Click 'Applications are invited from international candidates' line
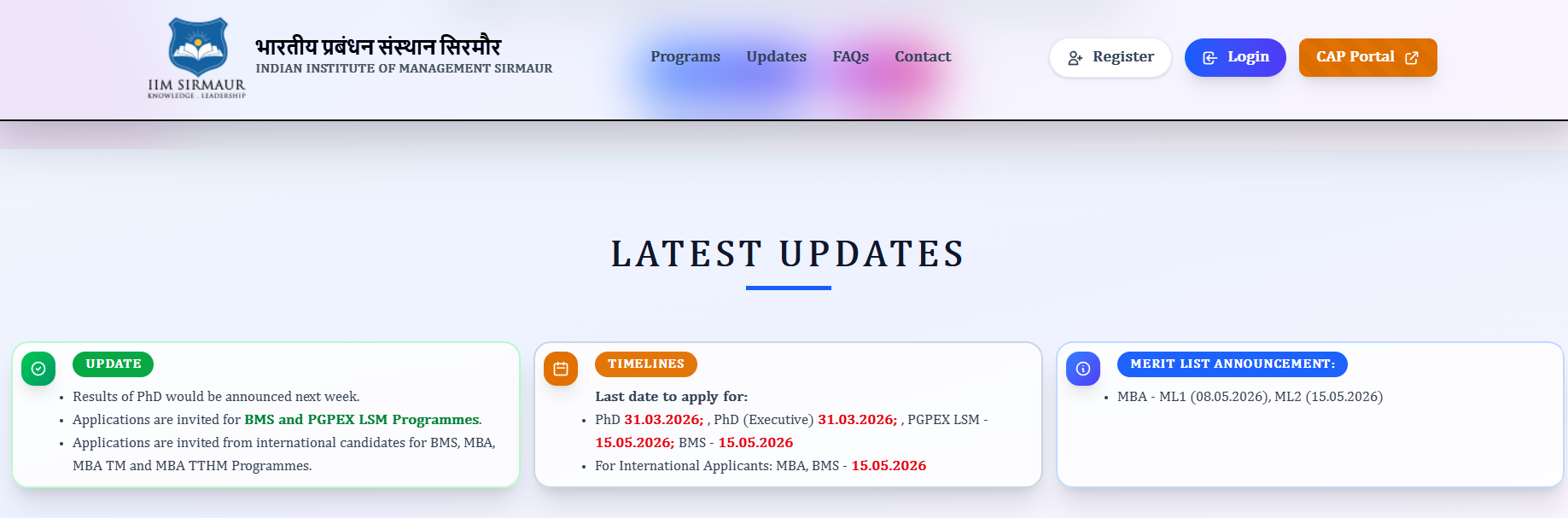Screen dimensions: 1568x518 click(x=284, y=454)
